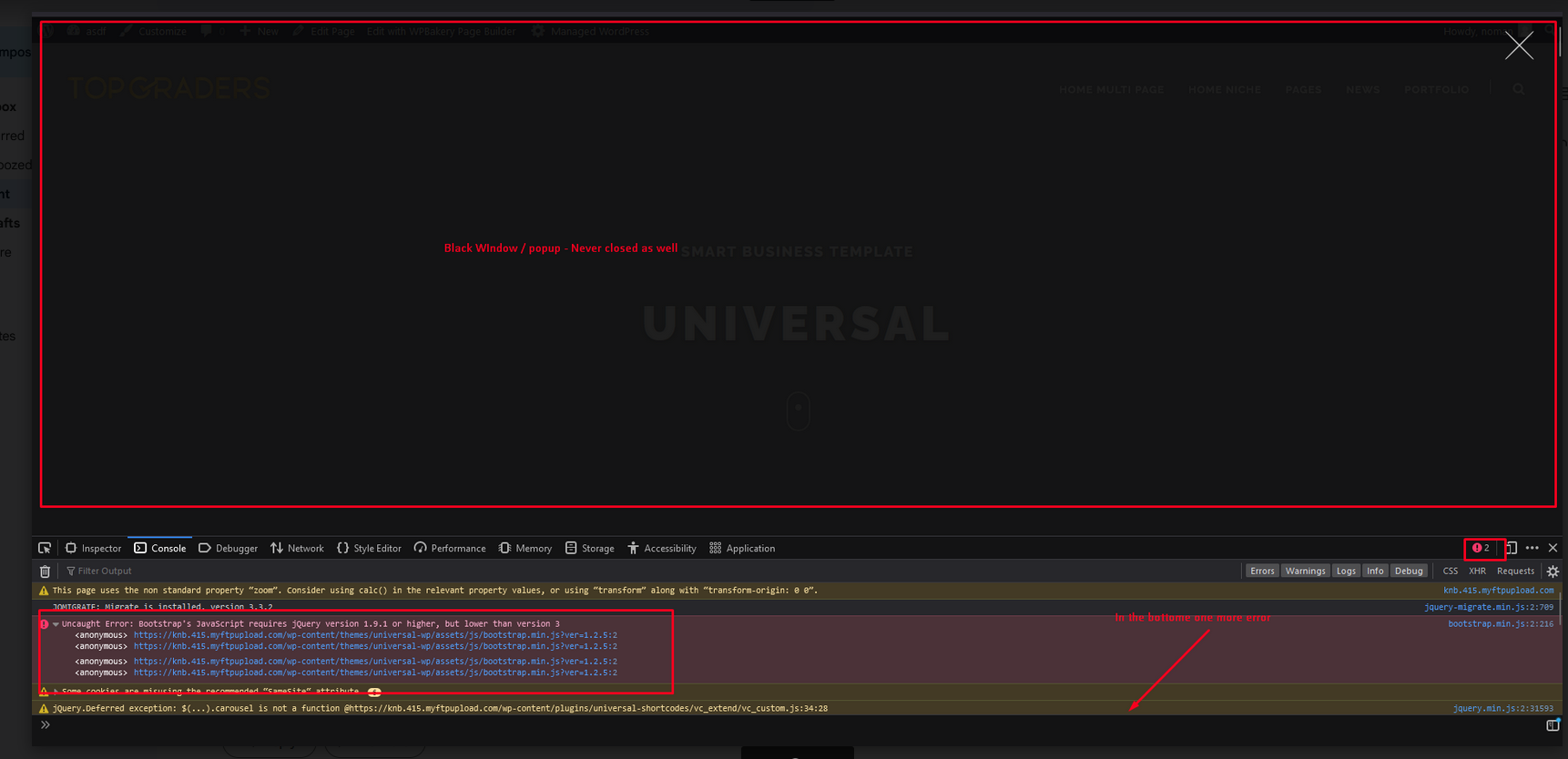The width and height of the screenshot is (1568, 759).
Task: Open DevTools more options ellipsis menu
Action: [1532, 548]
